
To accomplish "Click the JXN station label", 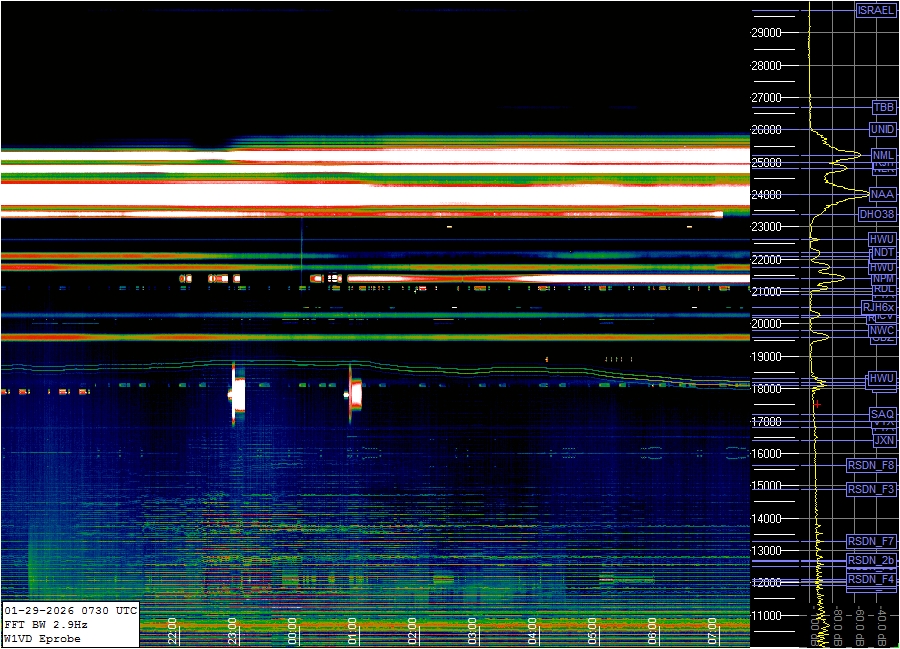I will [x=883, y=440].
